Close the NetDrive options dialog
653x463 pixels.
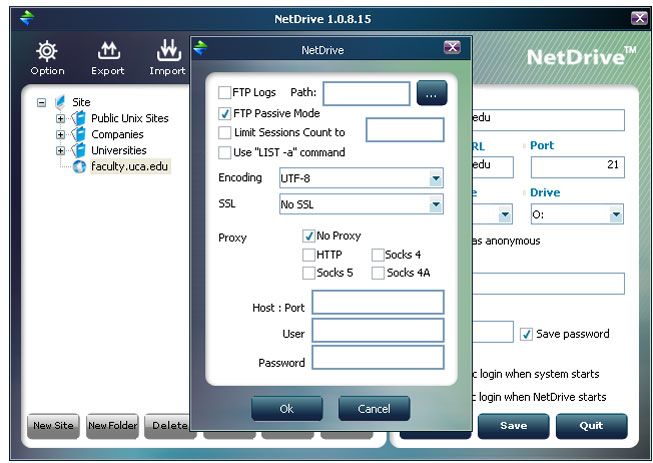coord(452,47)
